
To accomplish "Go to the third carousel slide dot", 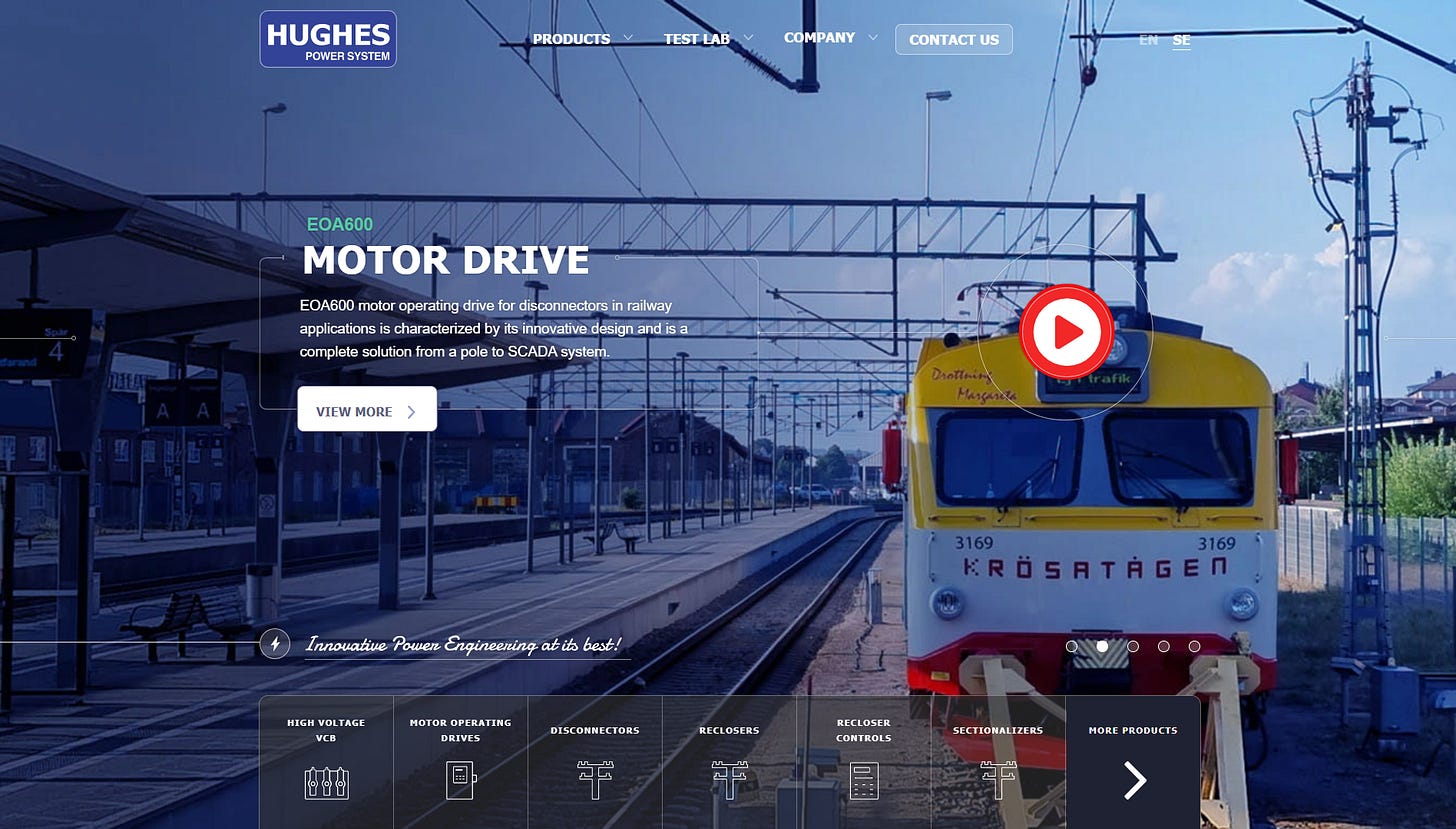I will (1133, 646).
